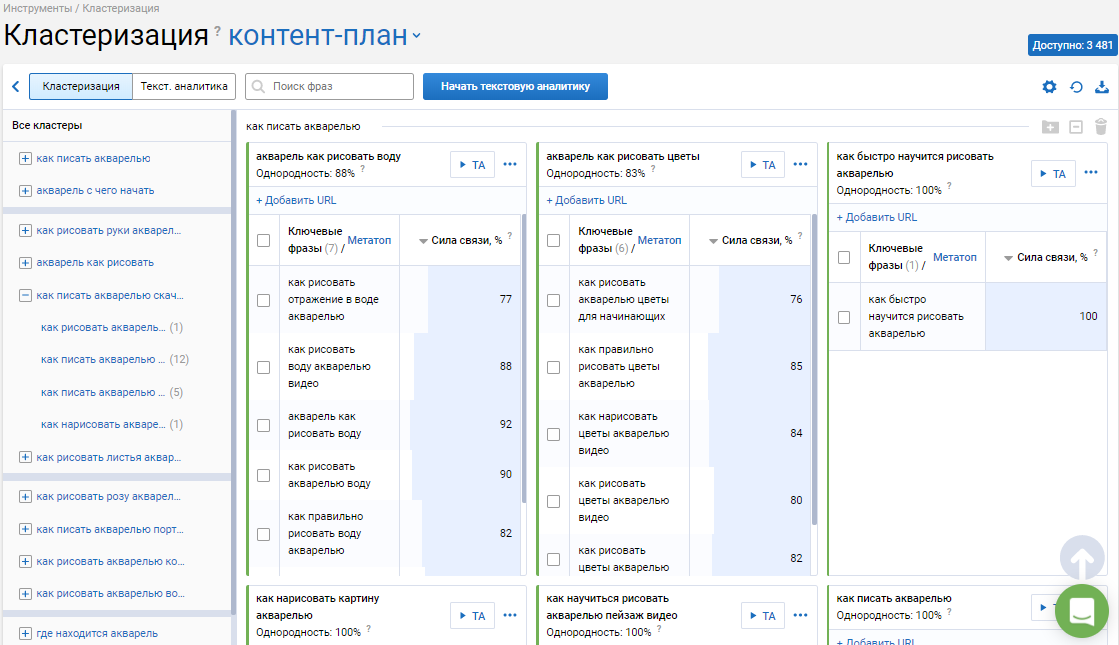Viewport: 1119px width, 645px height.
Task: Click 'Добавить URL' under 'акварель как рисовать цветы'
Action: pyautogui.click(x=587, y=200)
